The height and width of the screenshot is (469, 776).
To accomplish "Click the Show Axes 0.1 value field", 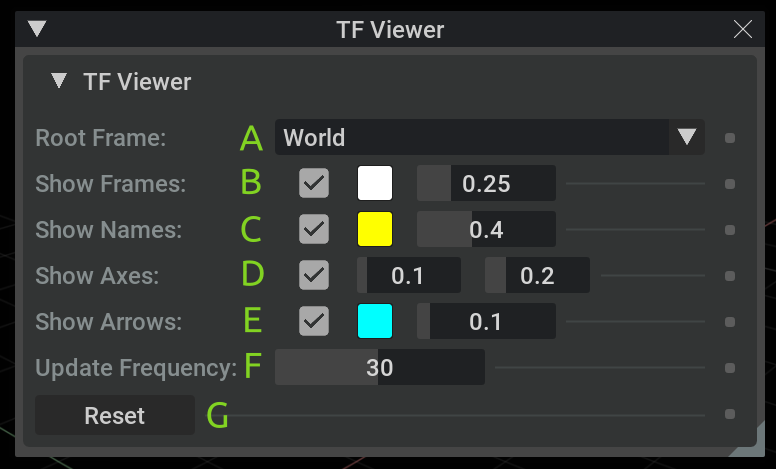I will pyautogui.click(x=409, y=276).
